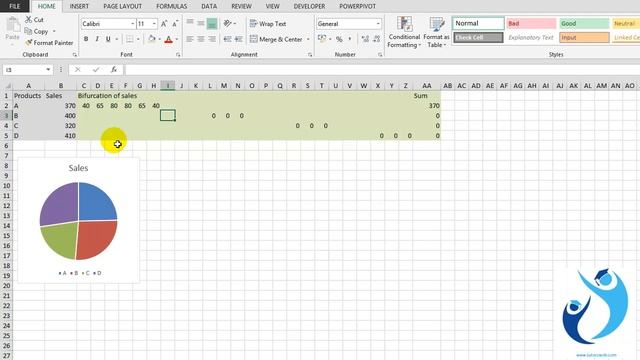Expand the Font Color dropdown arrow
Viewport: 640px width, 360px height.
[x=177, y=39]
